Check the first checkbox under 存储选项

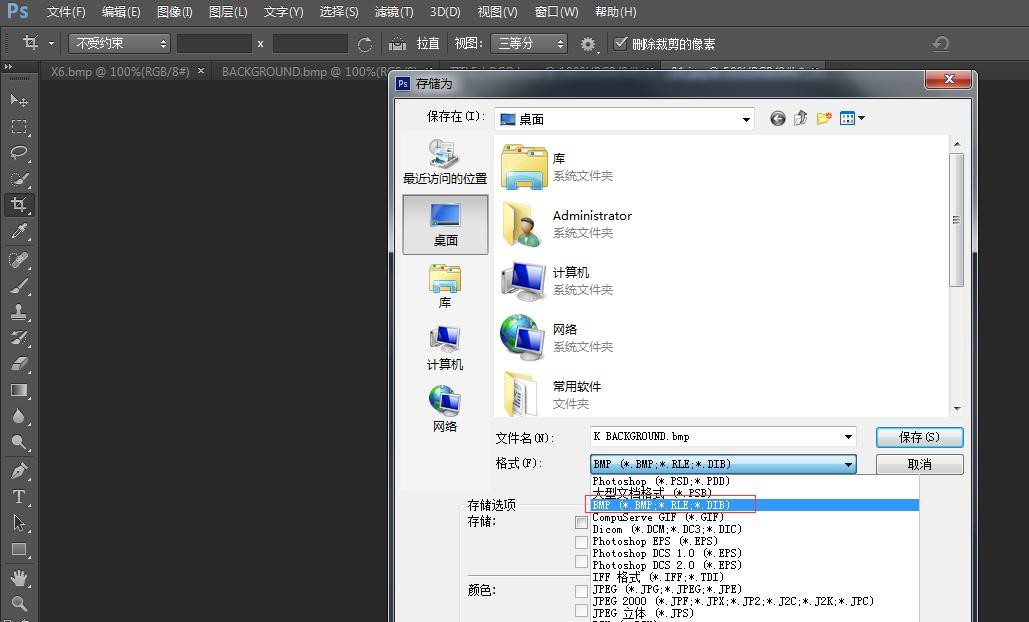(581, 522)
